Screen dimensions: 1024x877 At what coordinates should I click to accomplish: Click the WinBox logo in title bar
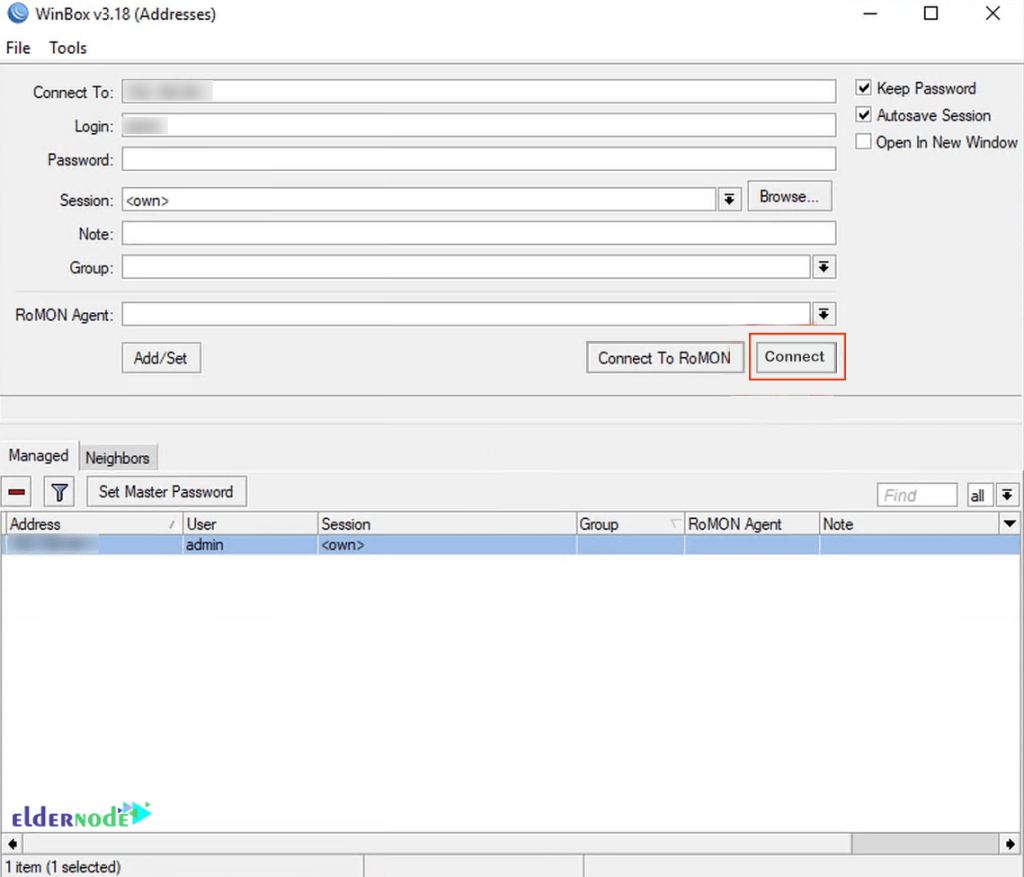[x=18, y=13]
